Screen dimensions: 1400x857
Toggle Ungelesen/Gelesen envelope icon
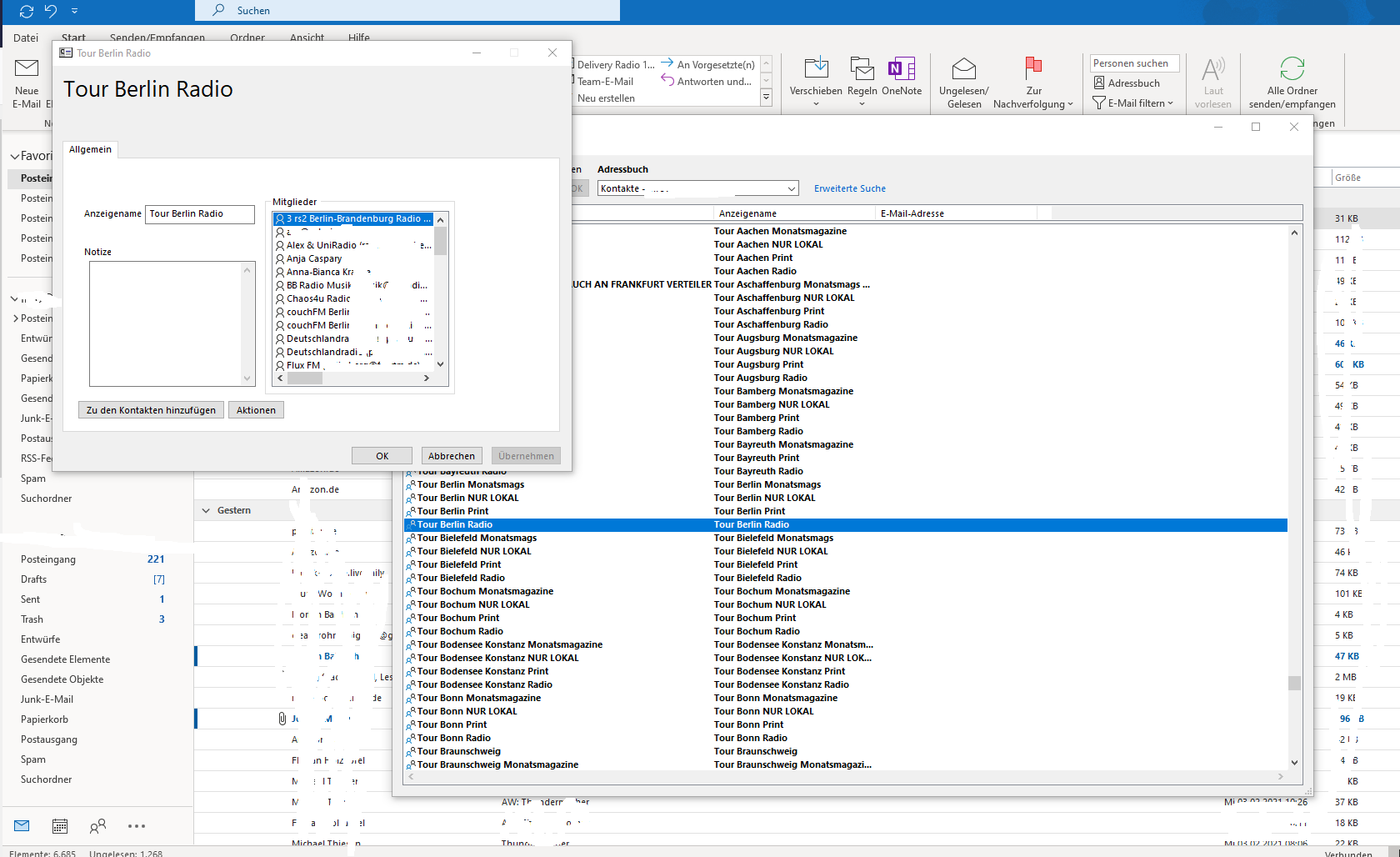pyautogui.click(x=964, y=68)
